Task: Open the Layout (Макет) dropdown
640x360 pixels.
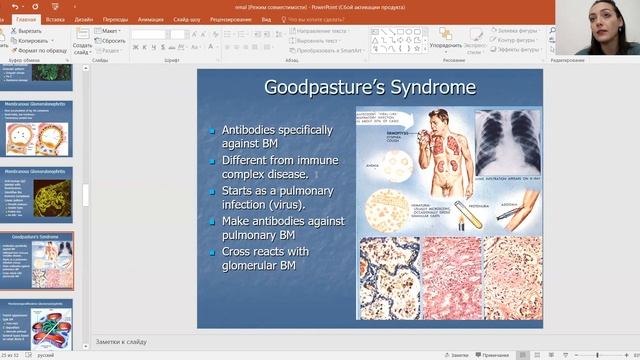Action: coord(108,31)
